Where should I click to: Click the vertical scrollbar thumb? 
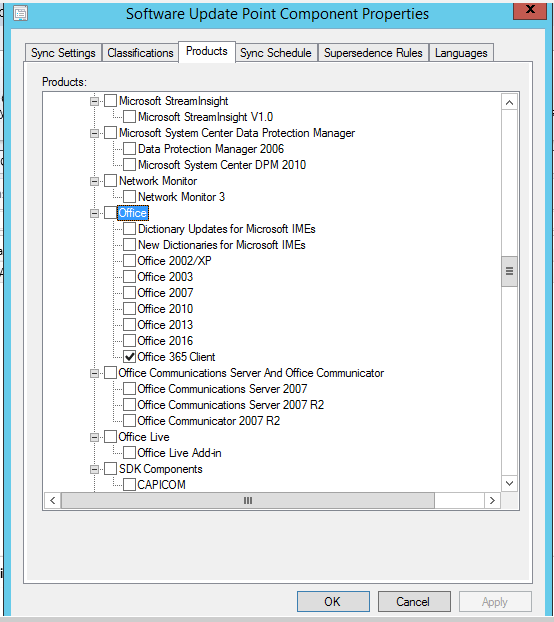click(510, 271)
